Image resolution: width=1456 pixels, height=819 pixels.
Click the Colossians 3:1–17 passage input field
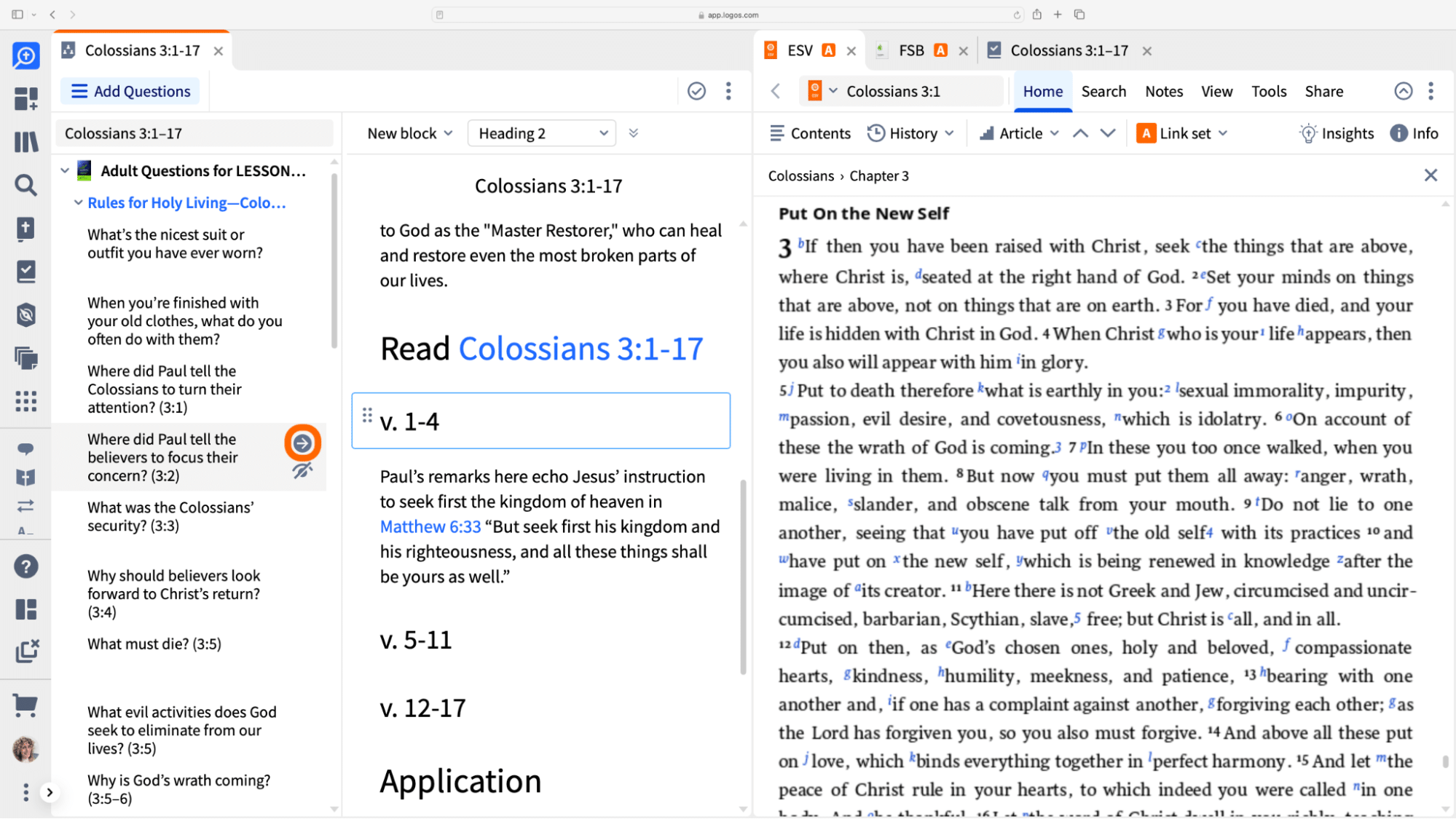coord(194,133)
